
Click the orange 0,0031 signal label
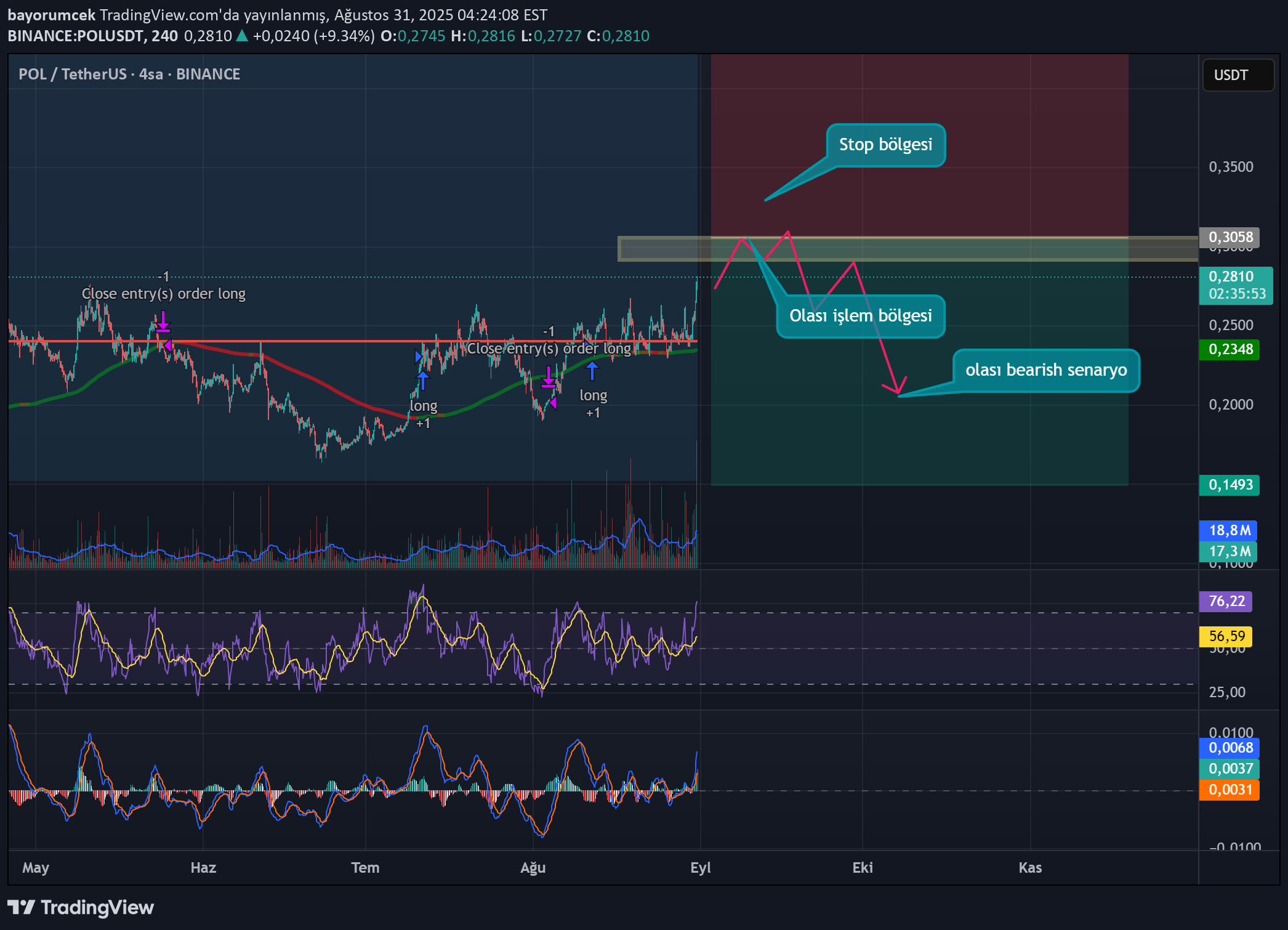tap(1230, 790)
